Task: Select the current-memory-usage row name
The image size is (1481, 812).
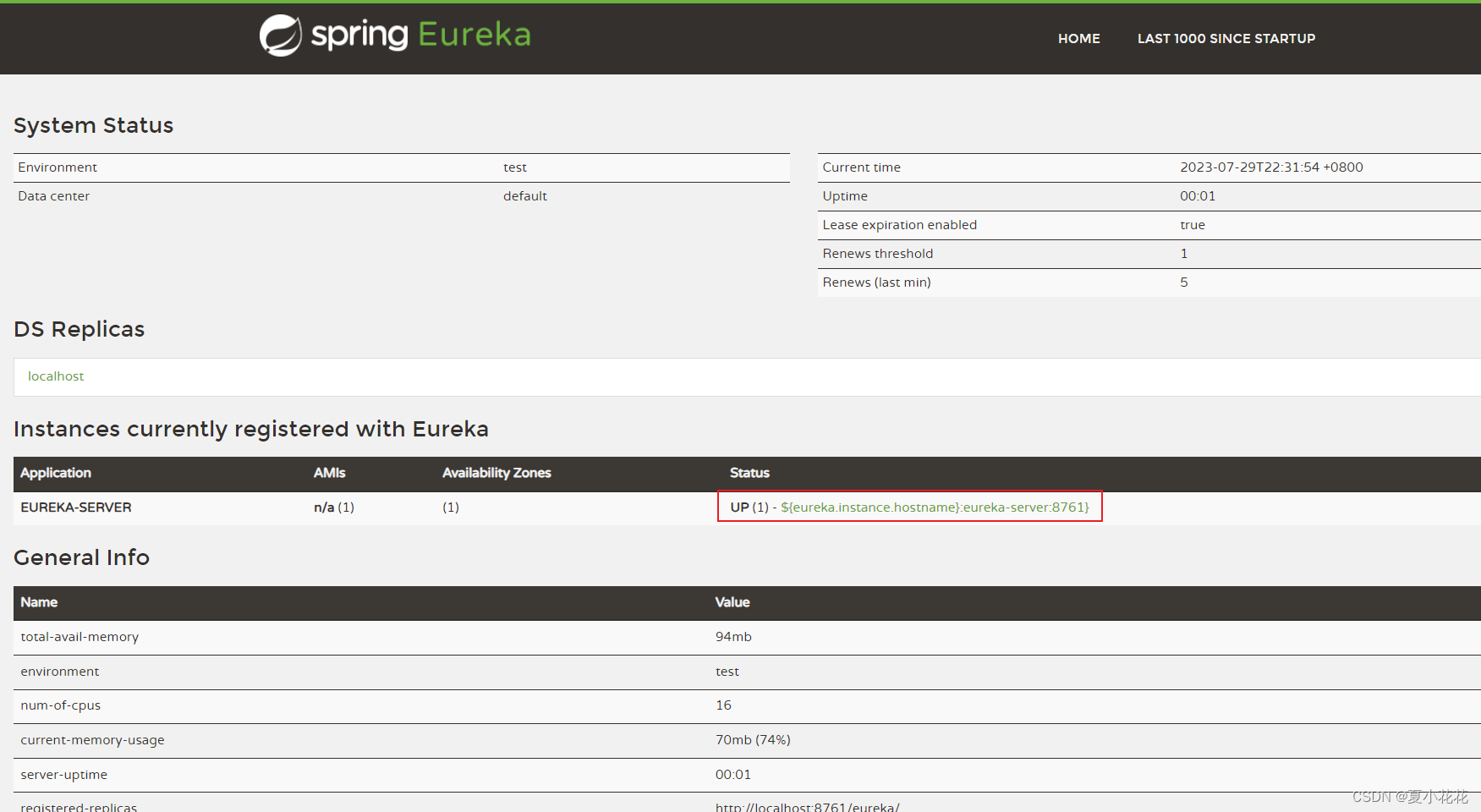Action: tap(92, 740)
